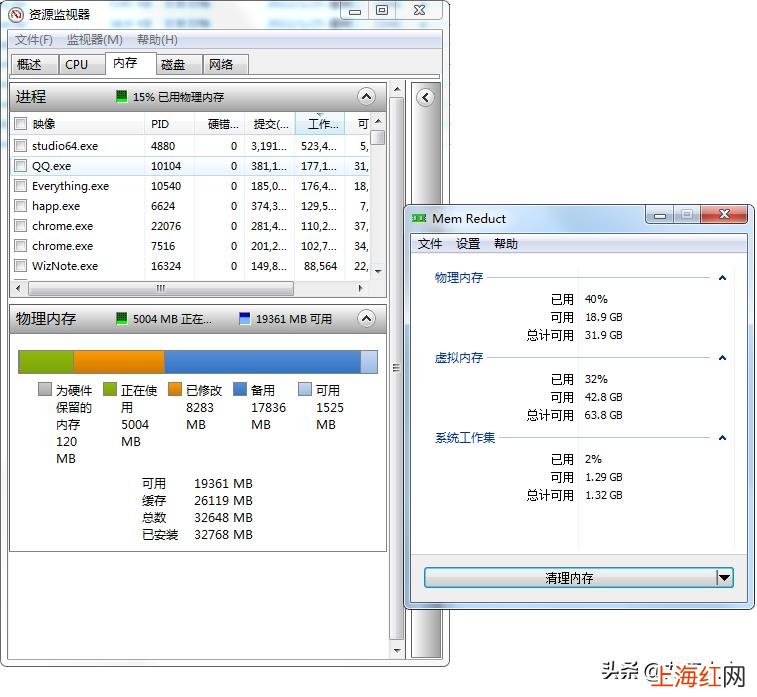Click the scroll-right arrow of the process list
This screenshot has width=757, height=697.
point(360,288)
